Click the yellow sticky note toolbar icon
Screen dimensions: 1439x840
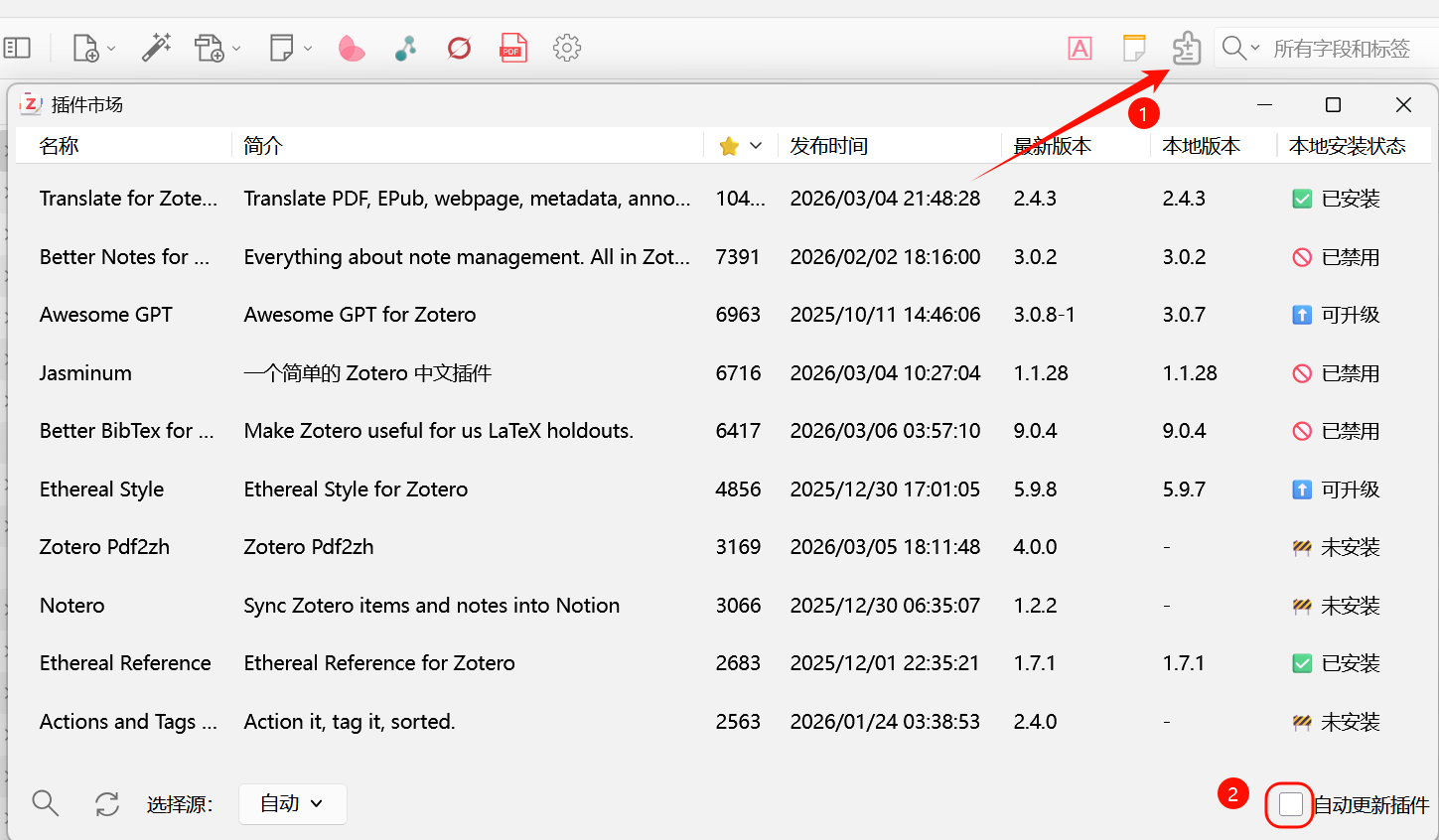[1134, 48]
